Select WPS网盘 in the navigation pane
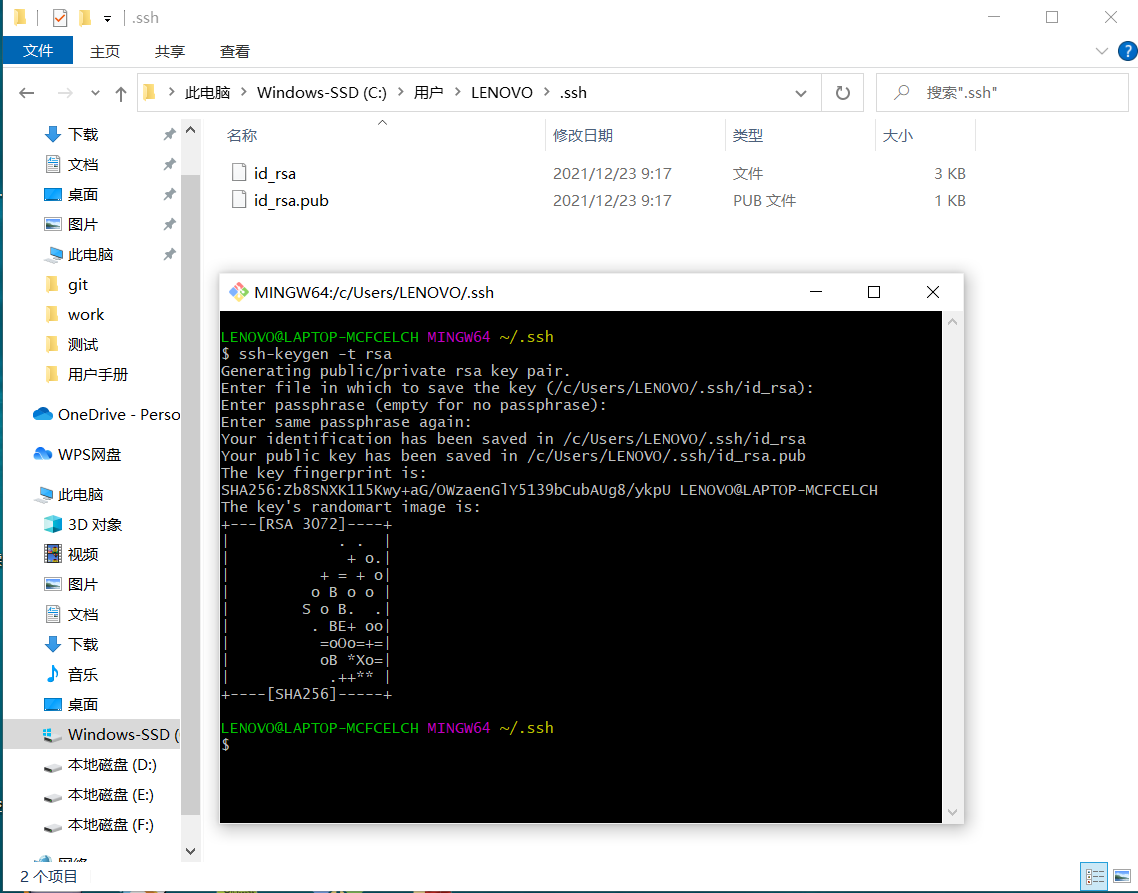Image resolution: width=1138 pixels, height=893 pixels. click(89, 454)
